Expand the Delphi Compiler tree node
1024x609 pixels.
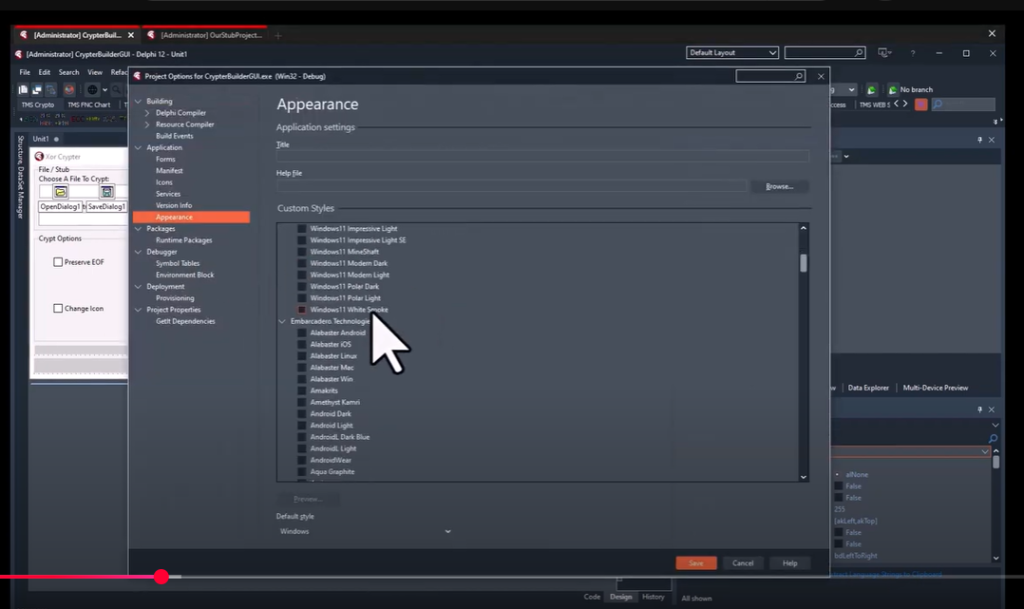click(x=147, y=113)
